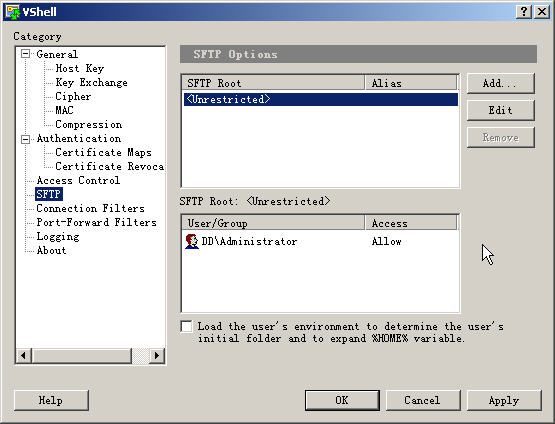Open Port-Forward Filters category
Viewport: 555px width, 424px height.
tap(96, 222)
